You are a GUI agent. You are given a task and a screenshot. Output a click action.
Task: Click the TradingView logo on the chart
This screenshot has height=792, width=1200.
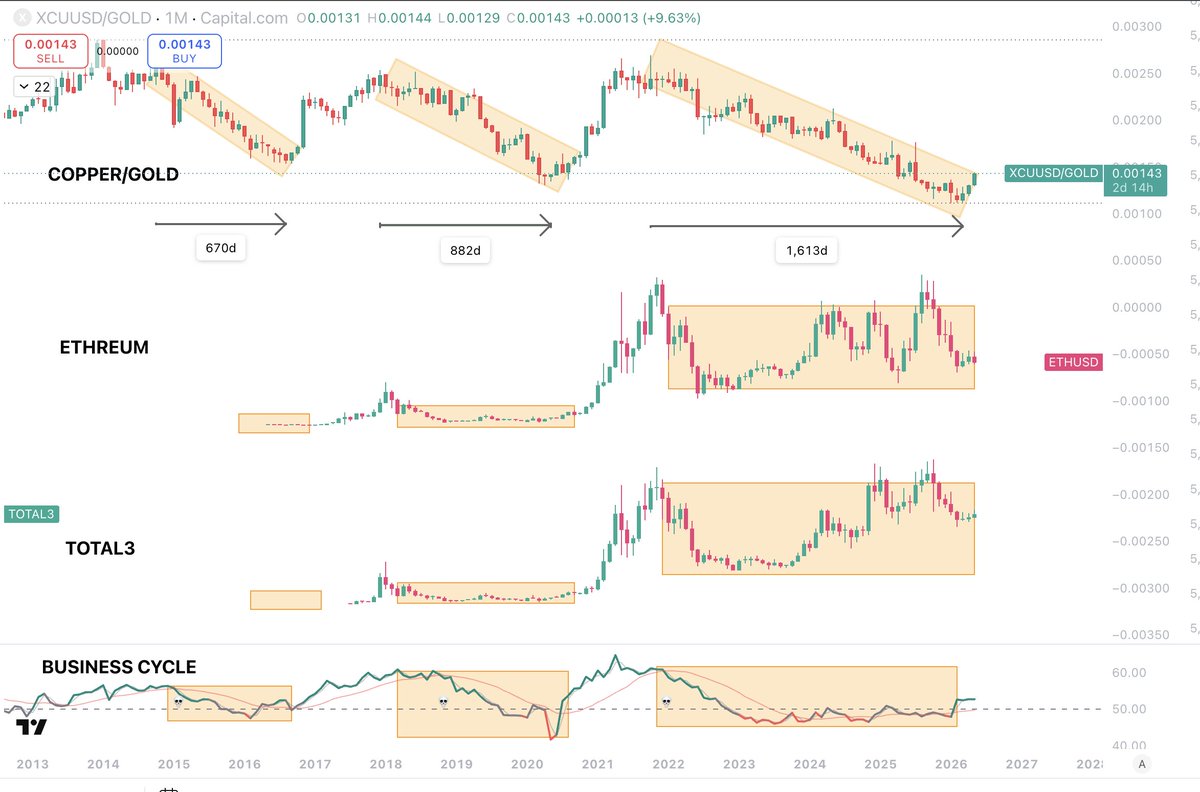(x=32, y=728)
